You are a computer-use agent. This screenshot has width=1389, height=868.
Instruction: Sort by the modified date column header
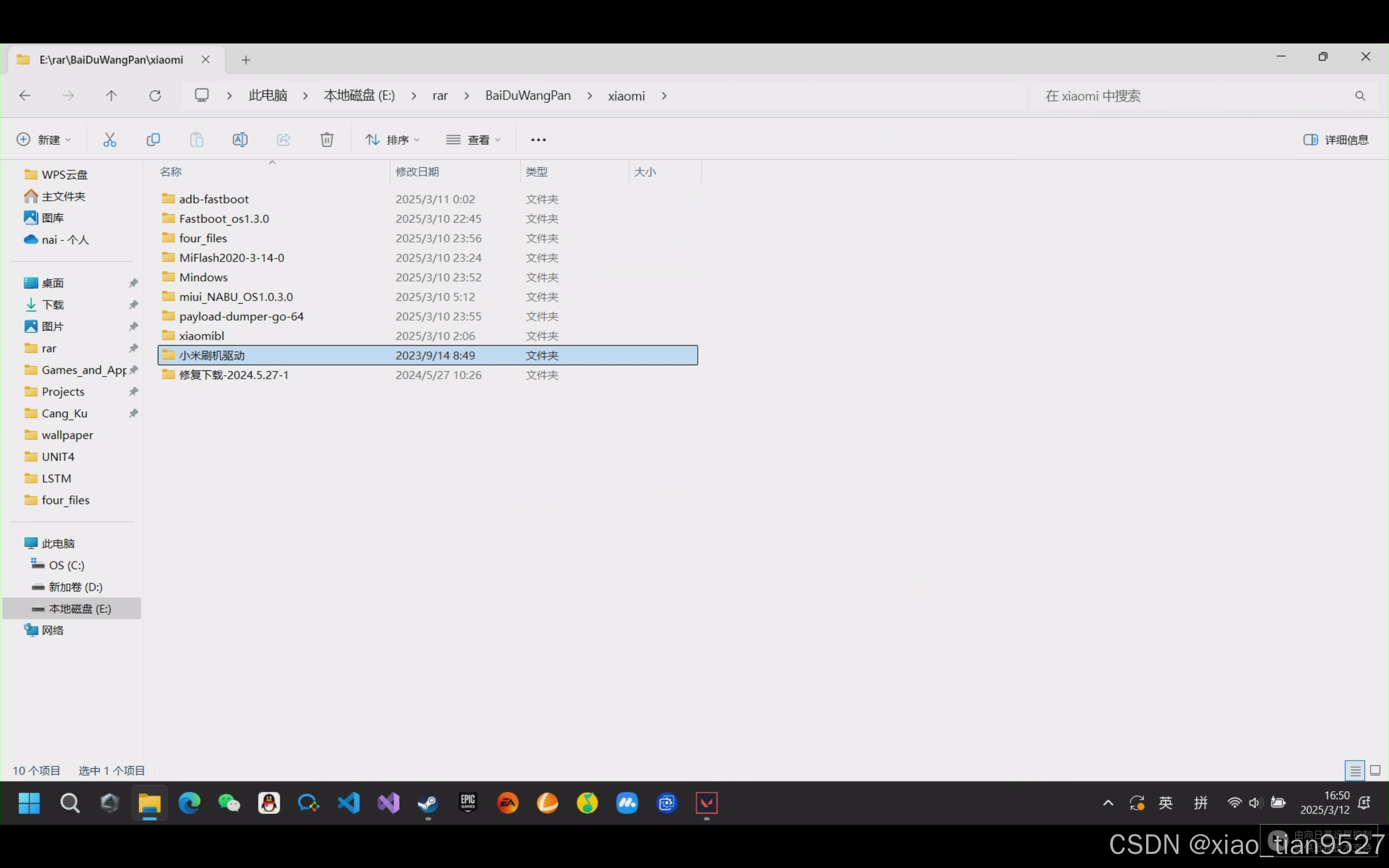(417, 171)
